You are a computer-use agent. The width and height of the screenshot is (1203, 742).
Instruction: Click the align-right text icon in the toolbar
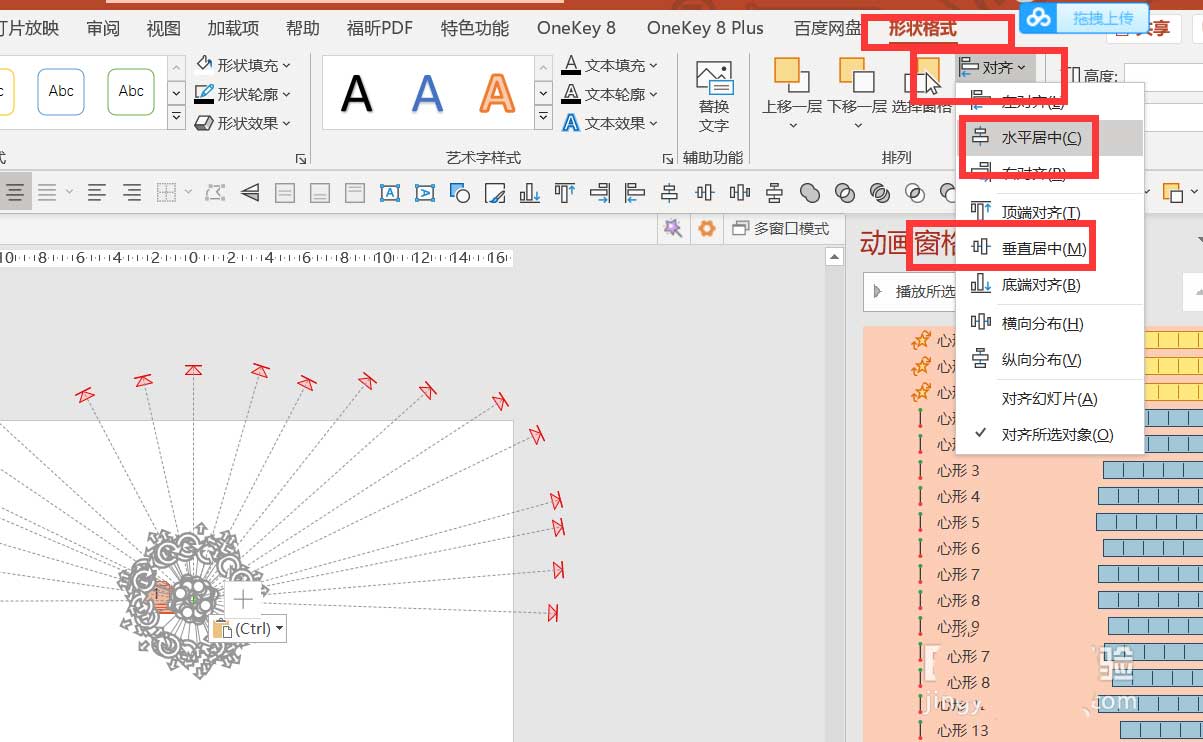point(131,192)
